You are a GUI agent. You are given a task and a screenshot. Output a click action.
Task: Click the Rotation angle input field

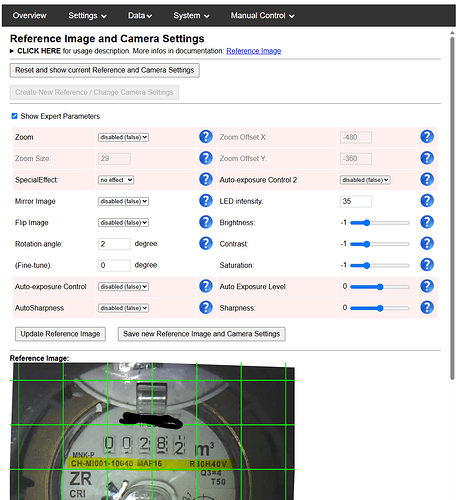click(x=114, y=244)
